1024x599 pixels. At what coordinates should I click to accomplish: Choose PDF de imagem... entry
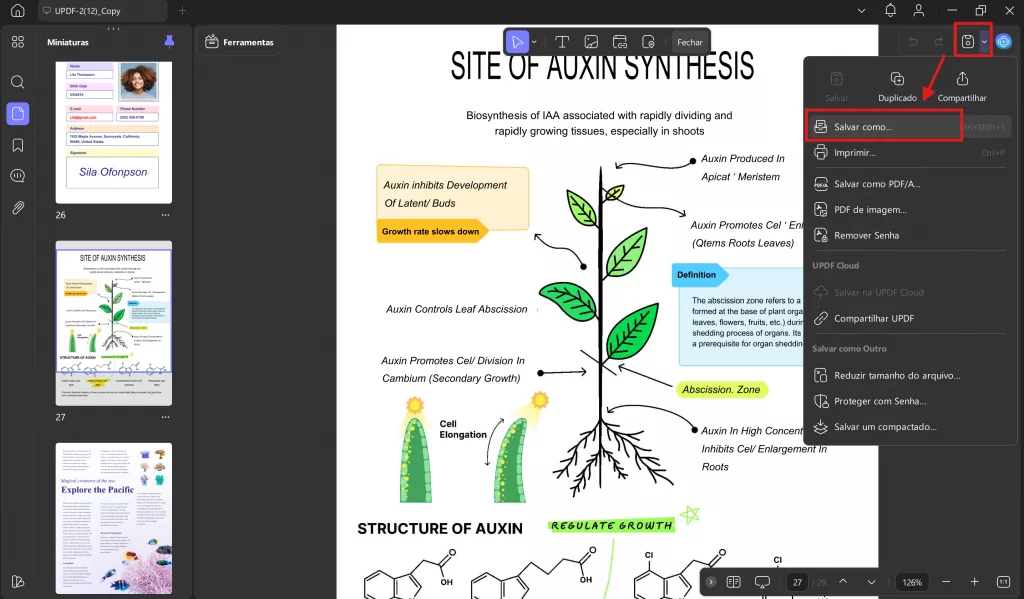(909, 210)
